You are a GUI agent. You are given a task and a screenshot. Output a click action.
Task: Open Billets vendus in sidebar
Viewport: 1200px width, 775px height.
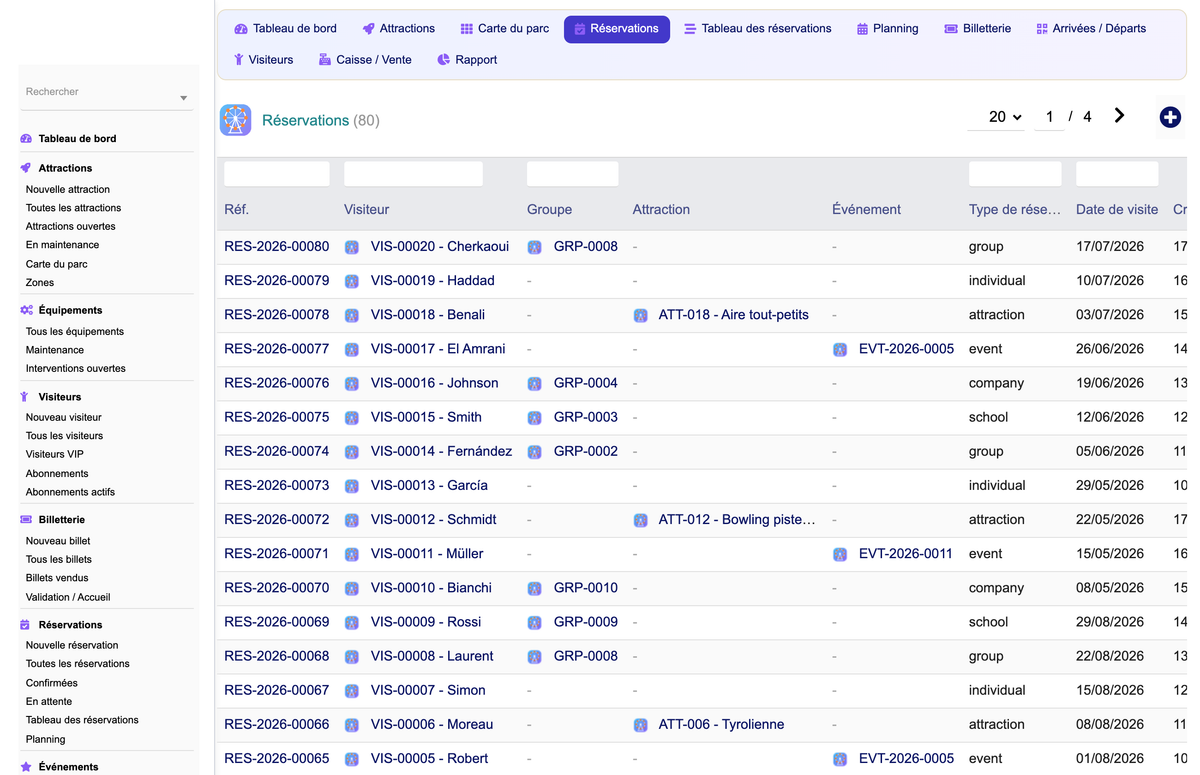click(57, 578)
